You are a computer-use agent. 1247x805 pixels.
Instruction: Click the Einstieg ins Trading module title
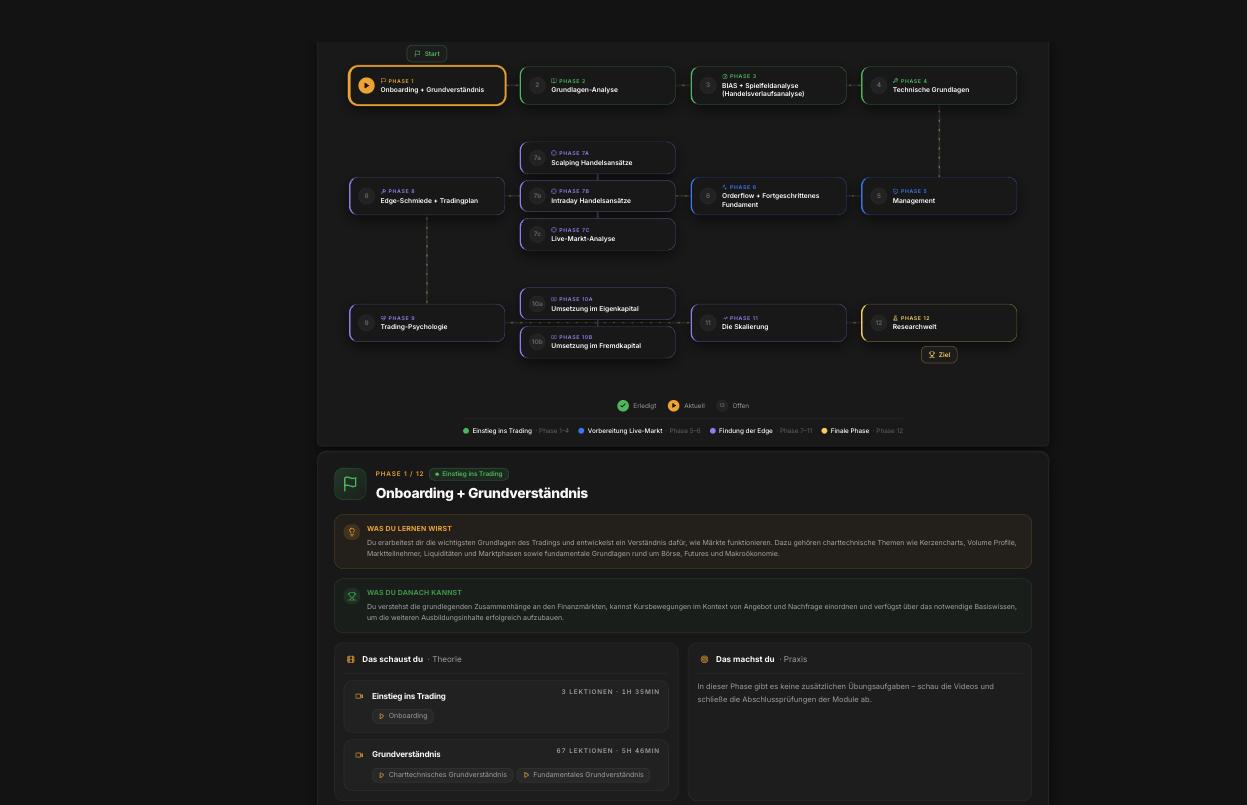[409, 696]
